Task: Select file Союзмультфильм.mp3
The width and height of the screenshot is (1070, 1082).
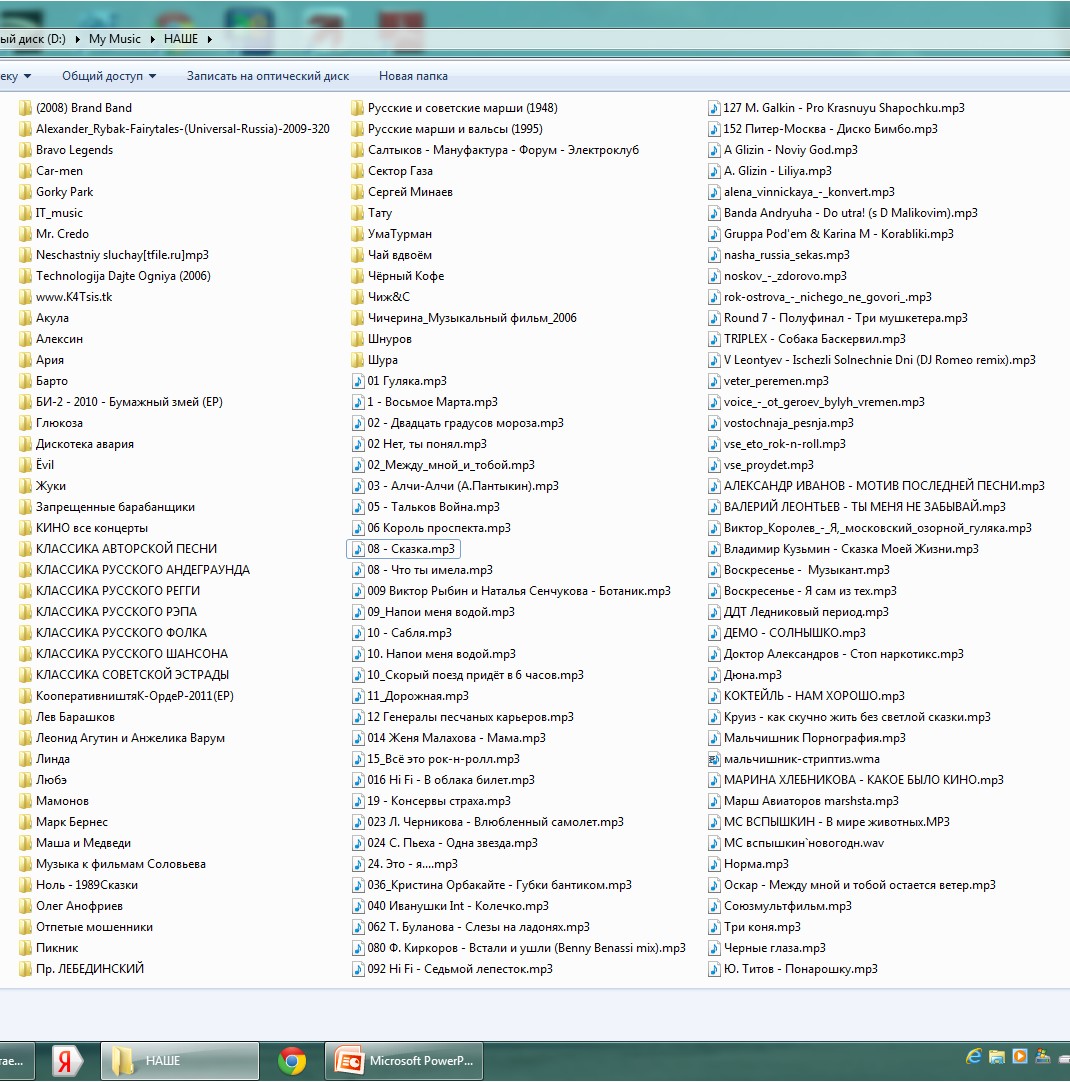Action: coord(780,905)
